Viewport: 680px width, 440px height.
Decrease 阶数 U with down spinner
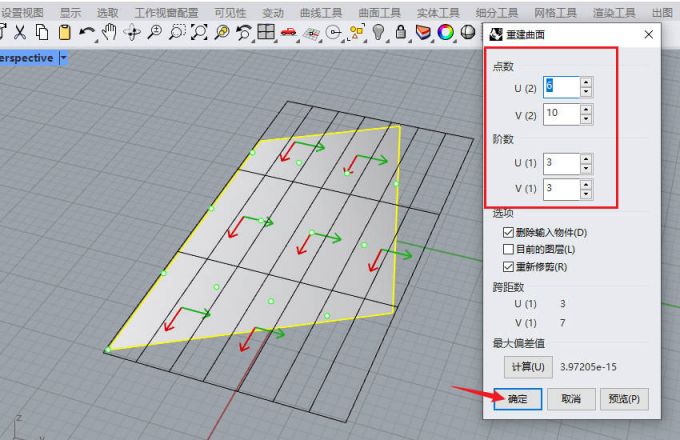click(x=586, y=168)
